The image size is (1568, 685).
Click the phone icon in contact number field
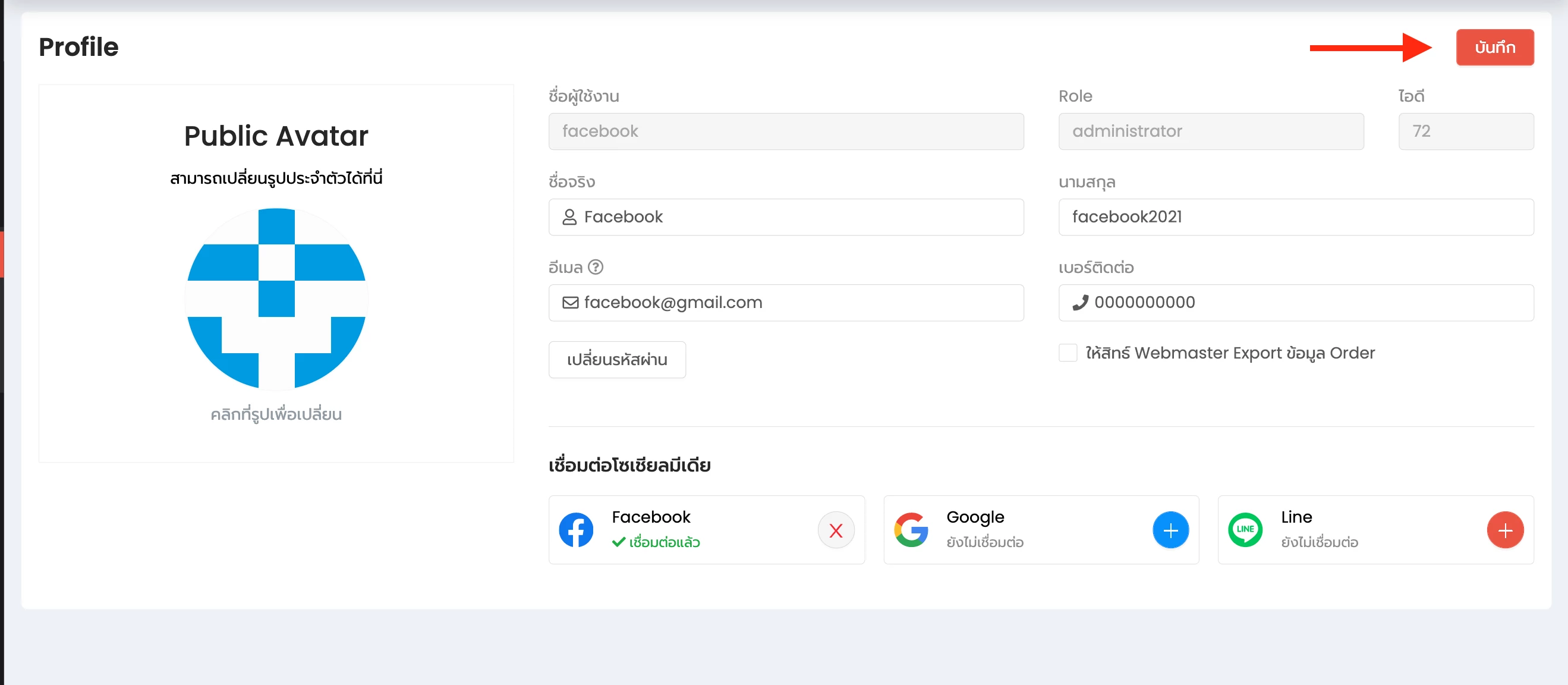click(x=1080, y=303)
